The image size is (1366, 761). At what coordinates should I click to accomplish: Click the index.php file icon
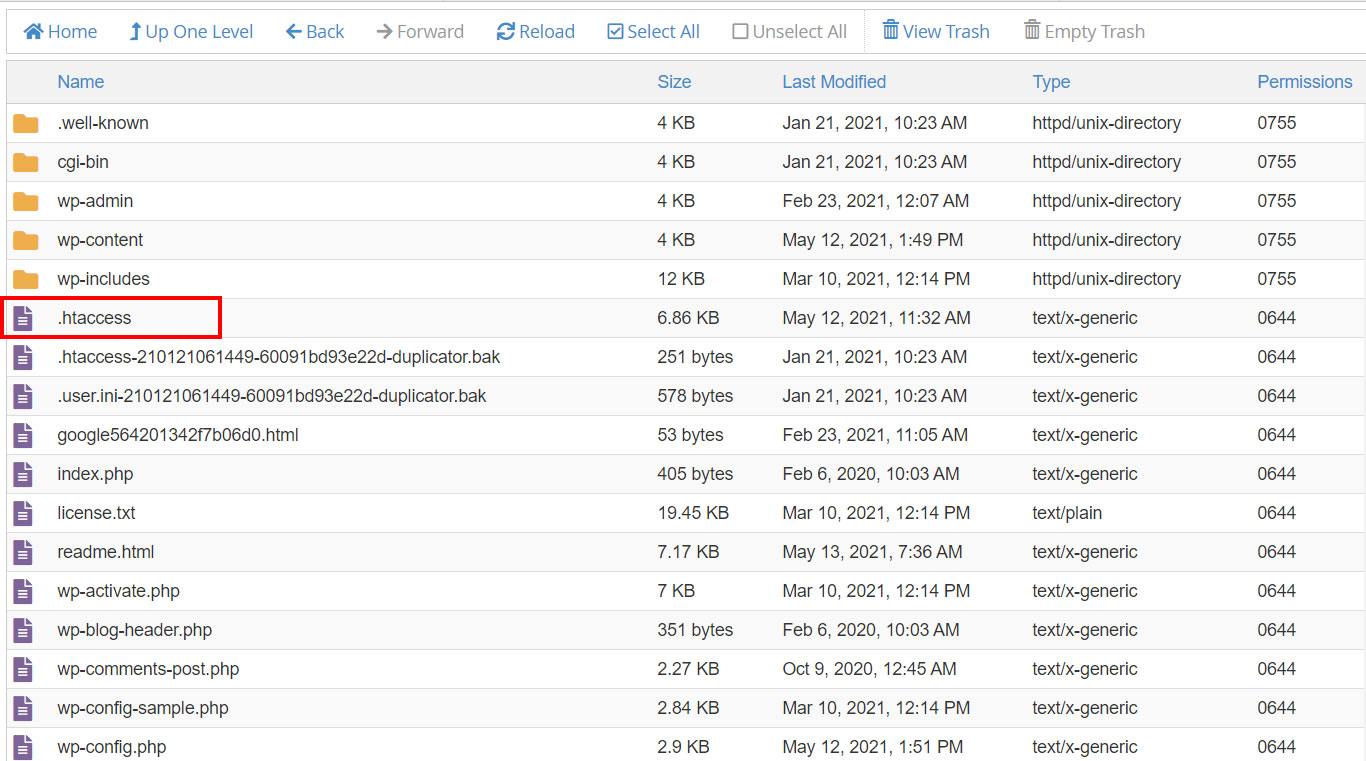click(23, 475)
